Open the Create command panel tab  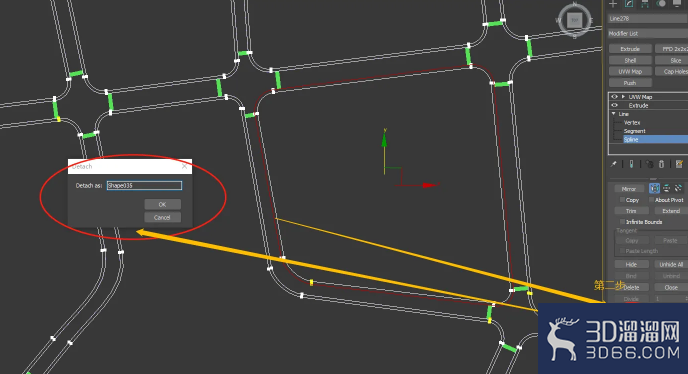[613, 4]
